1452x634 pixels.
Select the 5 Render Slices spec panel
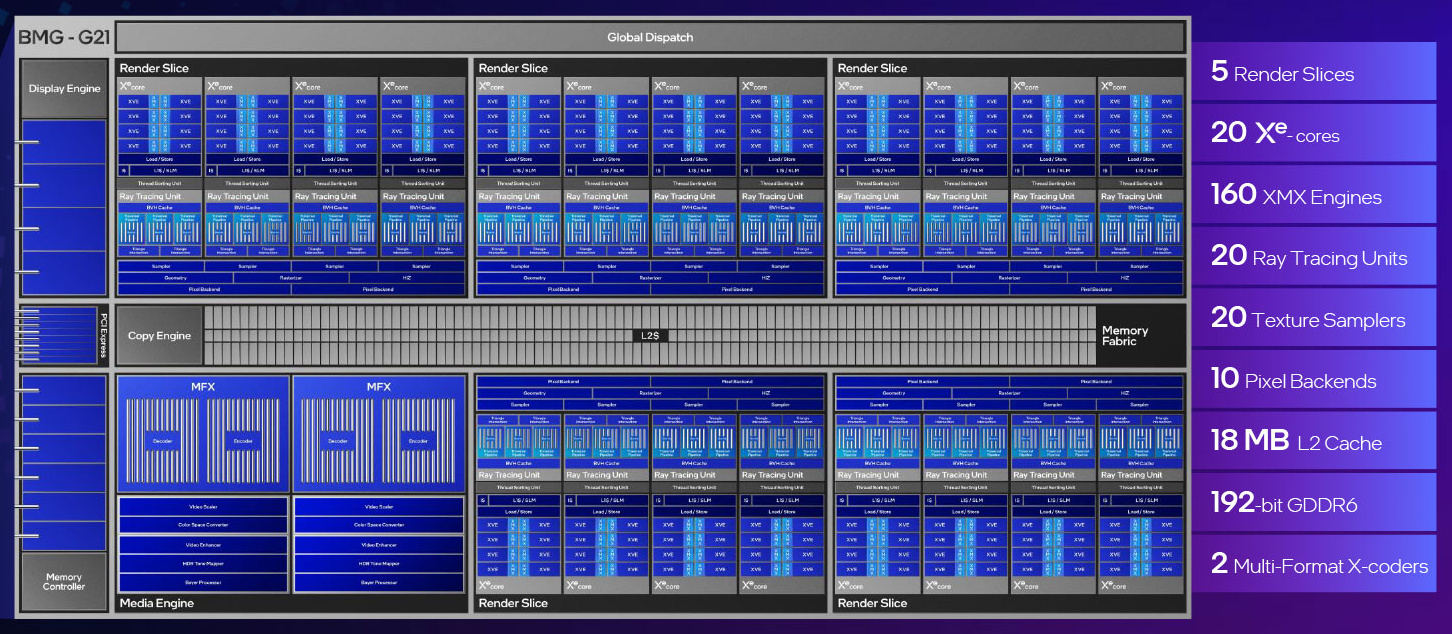[x=1314, y=72]
